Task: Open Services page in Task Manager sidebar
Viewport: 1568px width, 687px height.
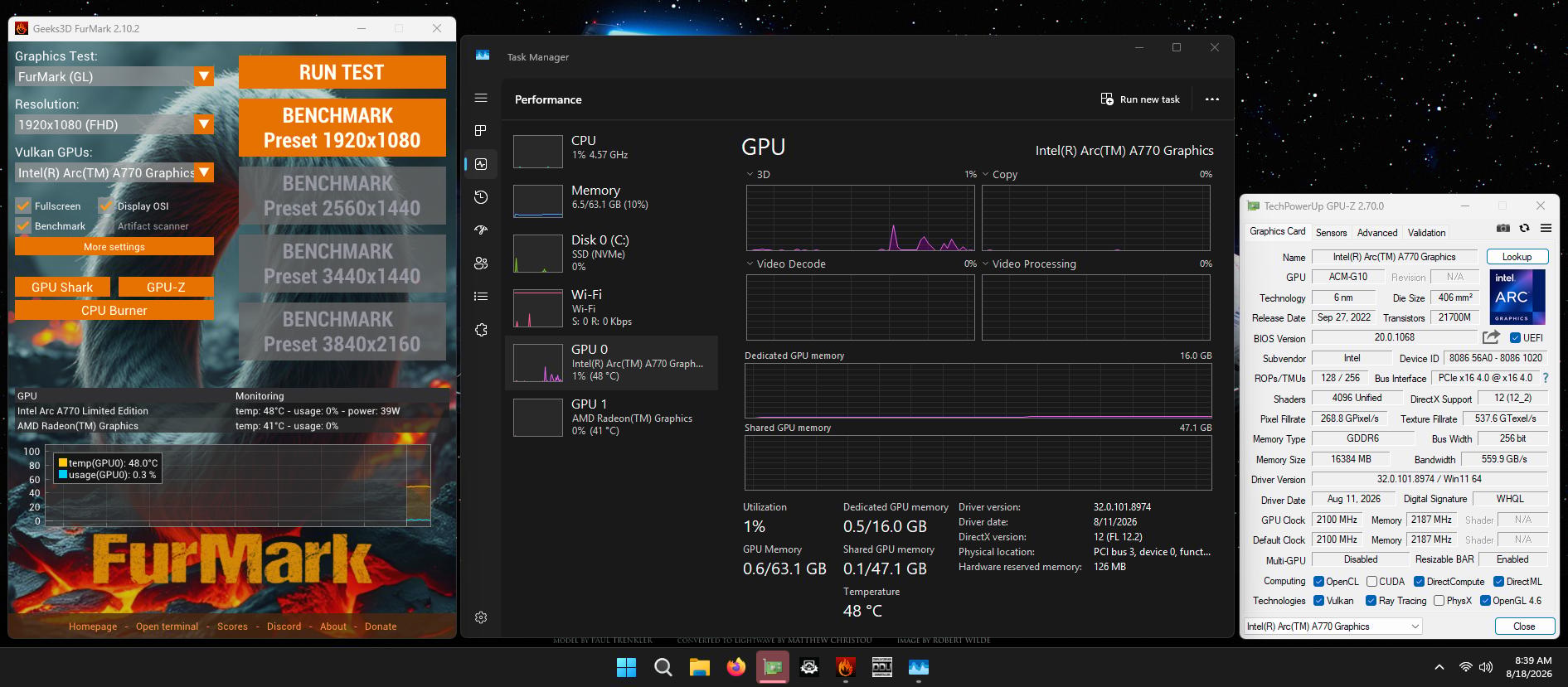Action: tap(481, 330)
